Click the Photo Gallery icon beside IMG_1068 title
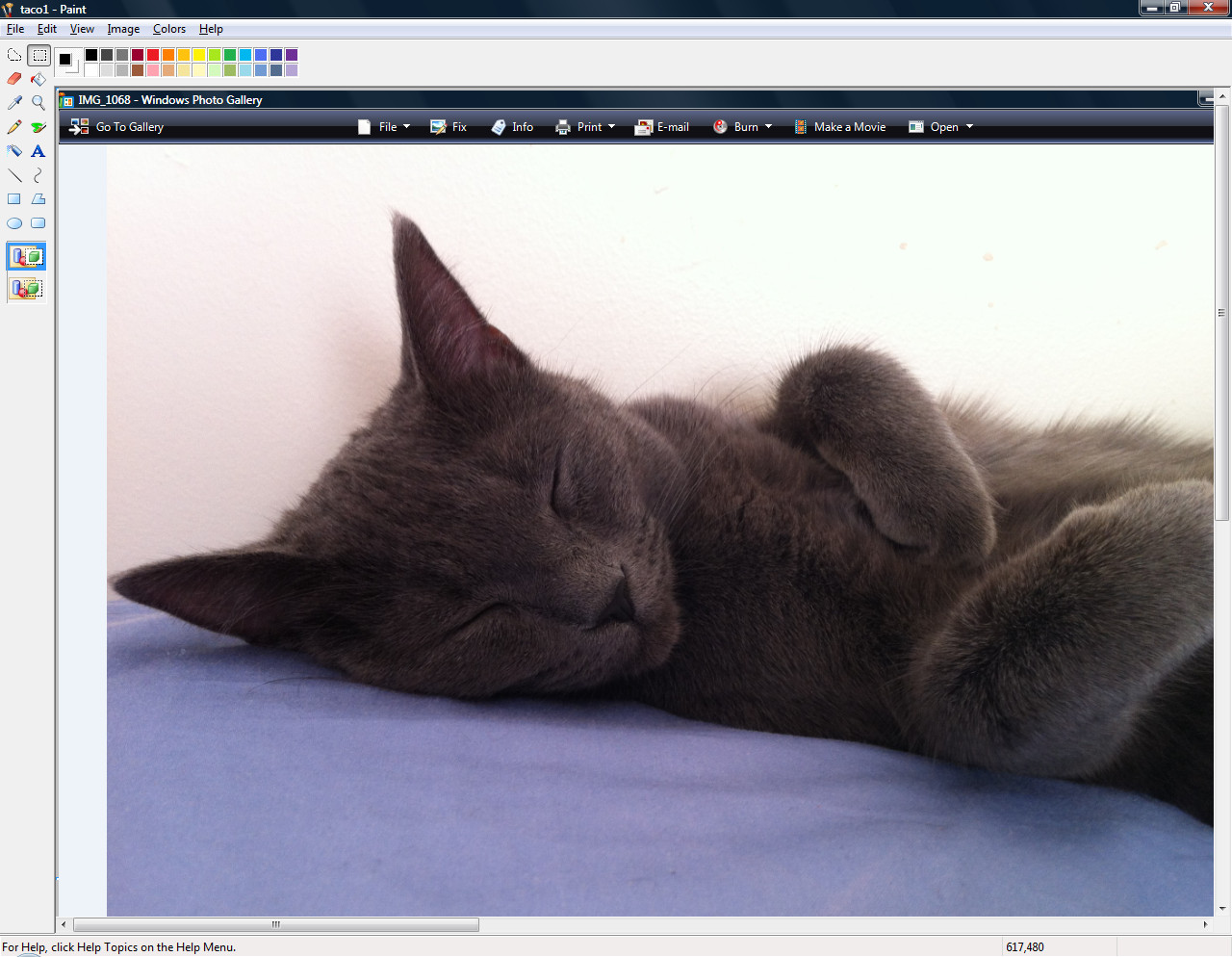This screenshot has height=957, width=1232. click(67, 100)
